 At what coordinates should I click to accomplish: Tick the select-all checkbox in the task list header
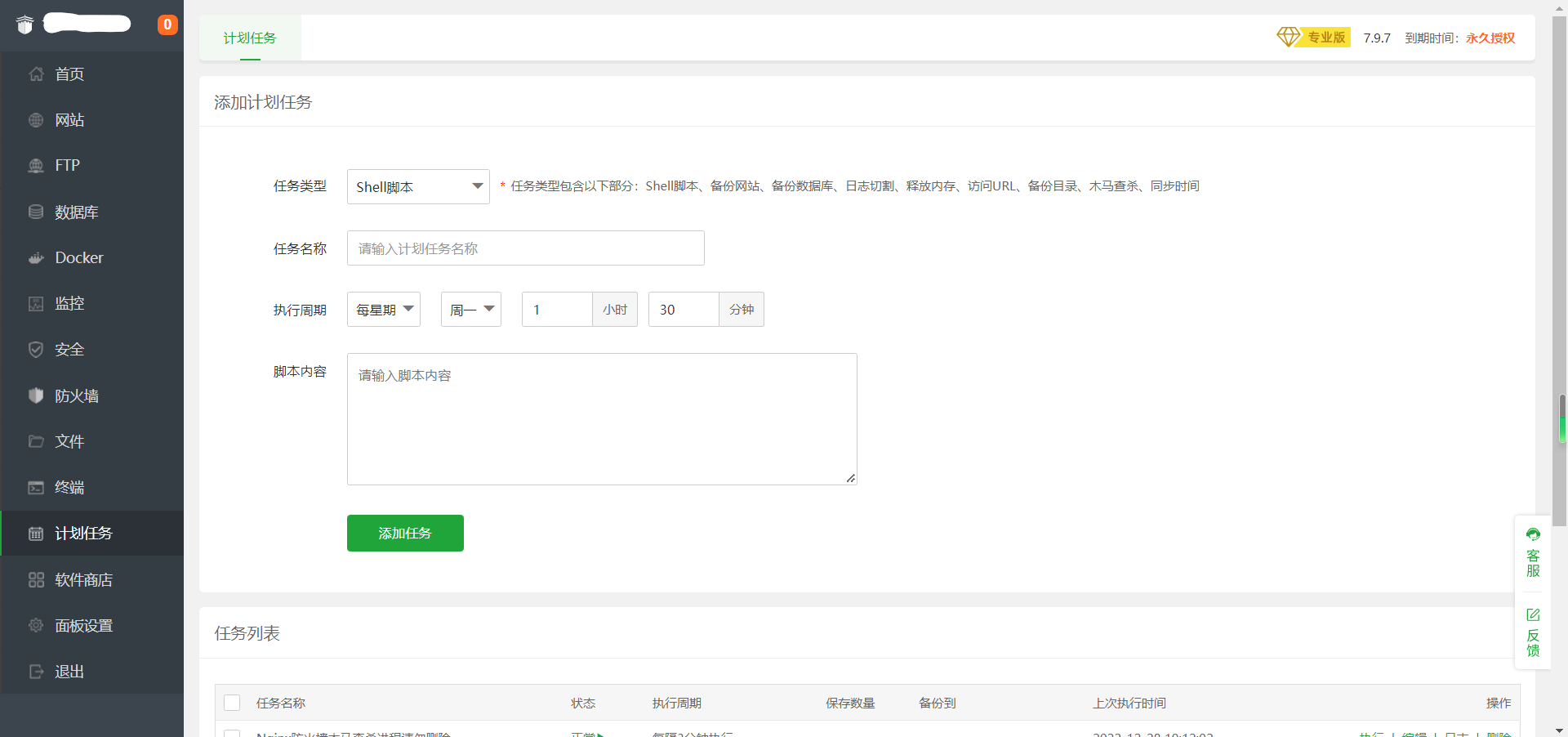(232, 703)
